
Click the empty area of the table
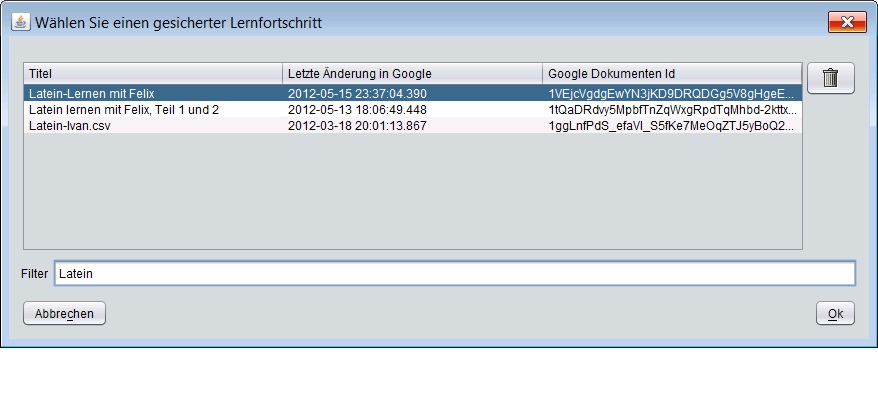pyautogui.click(x=413, y=191)
